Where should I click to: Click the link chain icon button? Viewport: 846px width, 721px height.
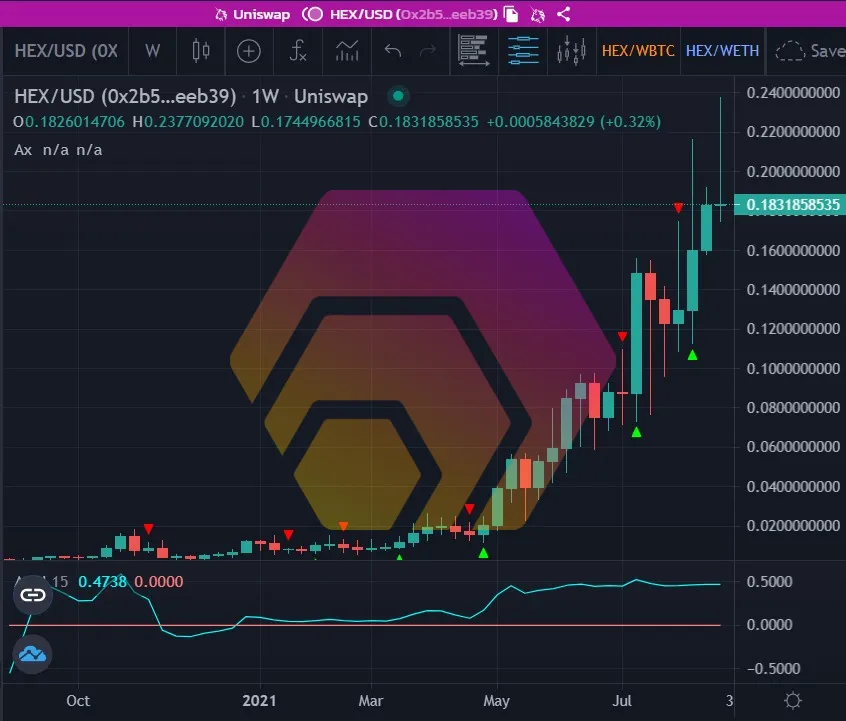(x=33, y=595)
